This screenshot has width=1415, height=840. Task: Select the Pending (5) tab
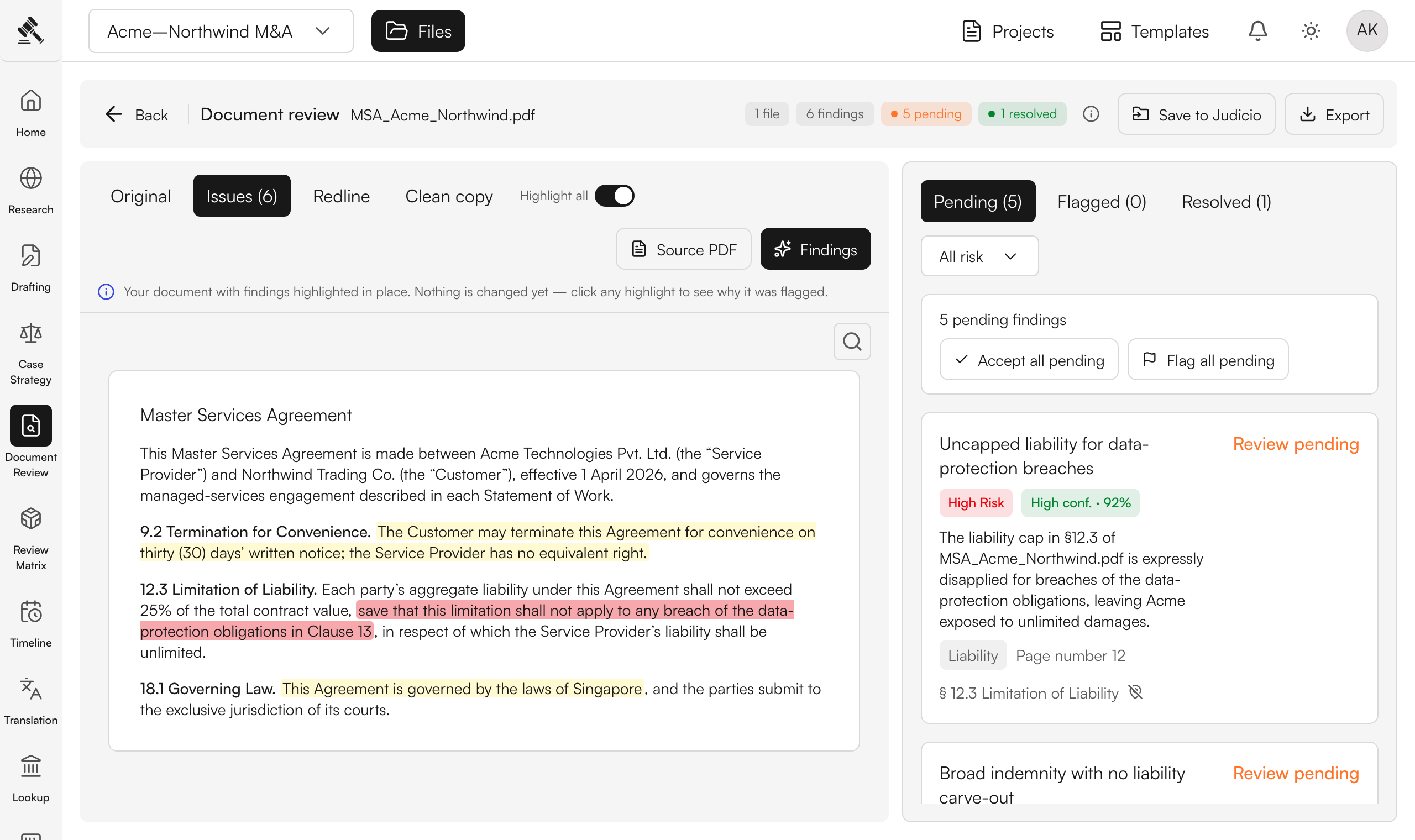click(x=977, y=201)
